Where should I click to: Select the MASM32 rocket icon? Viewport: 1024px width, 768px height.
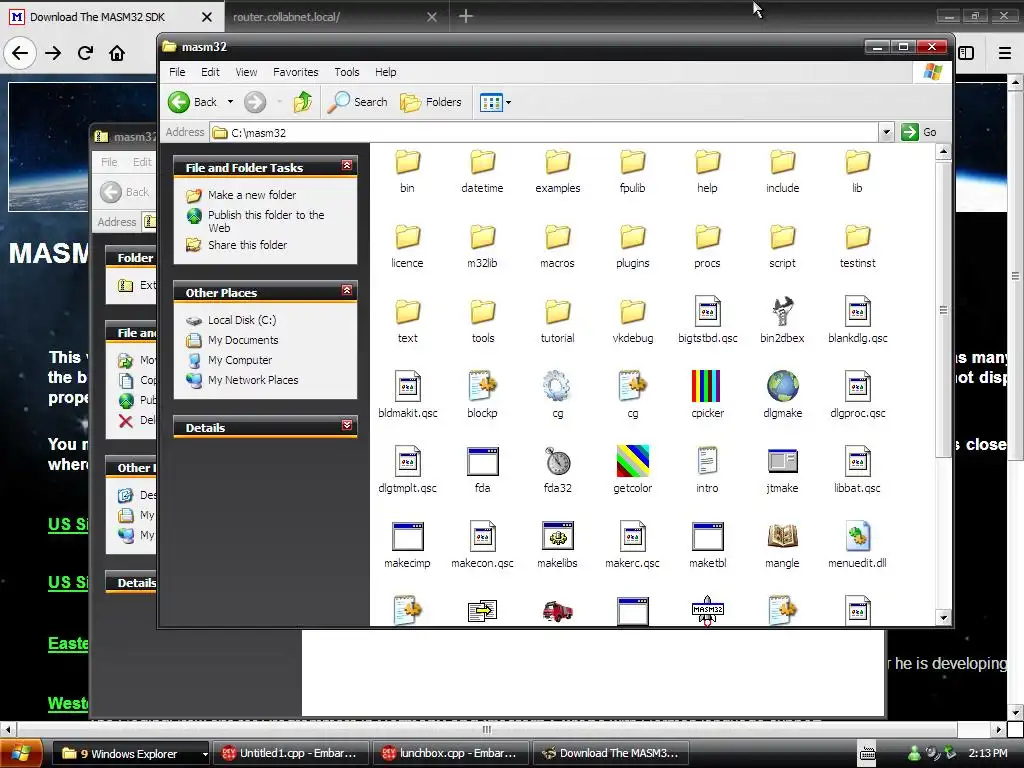click(x=707, y=611)
